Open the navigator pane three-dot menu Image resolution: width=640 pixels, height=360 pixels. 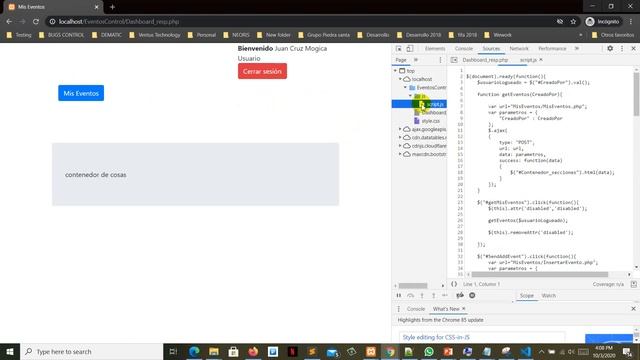click(440, 60)
